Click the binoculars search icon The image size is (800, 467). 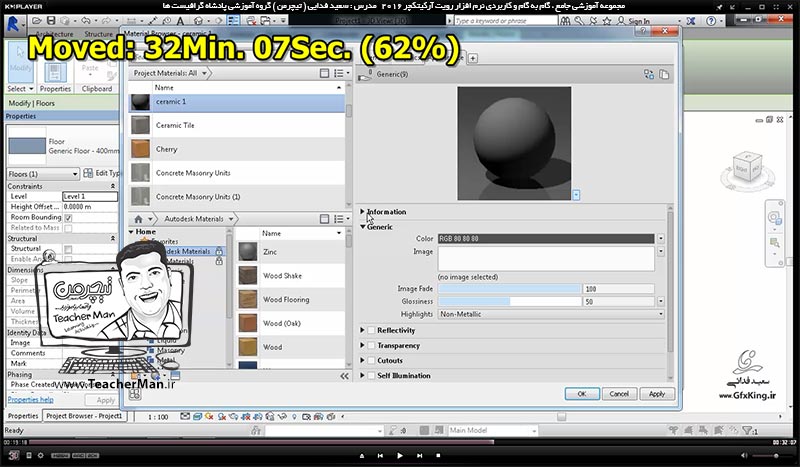pos(565,21)
